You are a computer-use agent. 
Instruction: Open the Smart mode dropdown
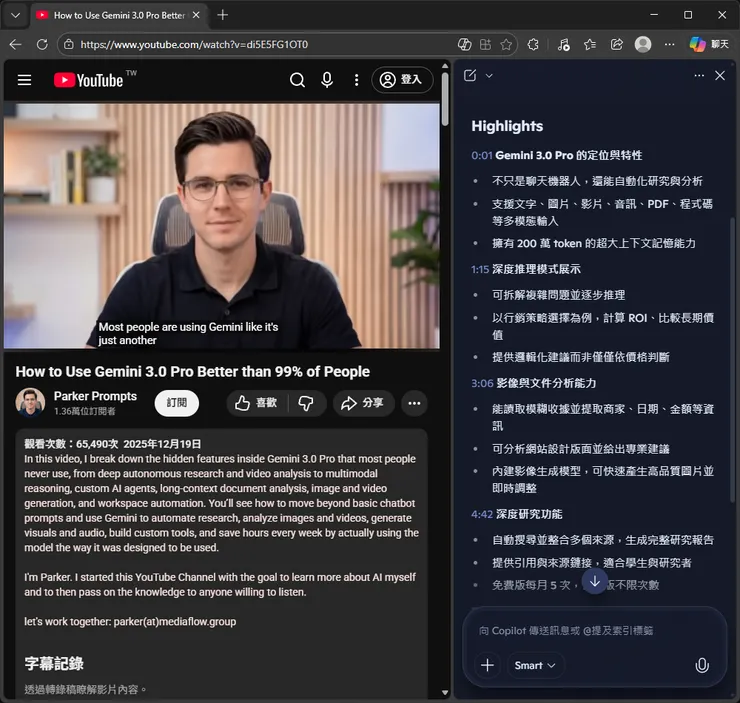tap(535, 665)
